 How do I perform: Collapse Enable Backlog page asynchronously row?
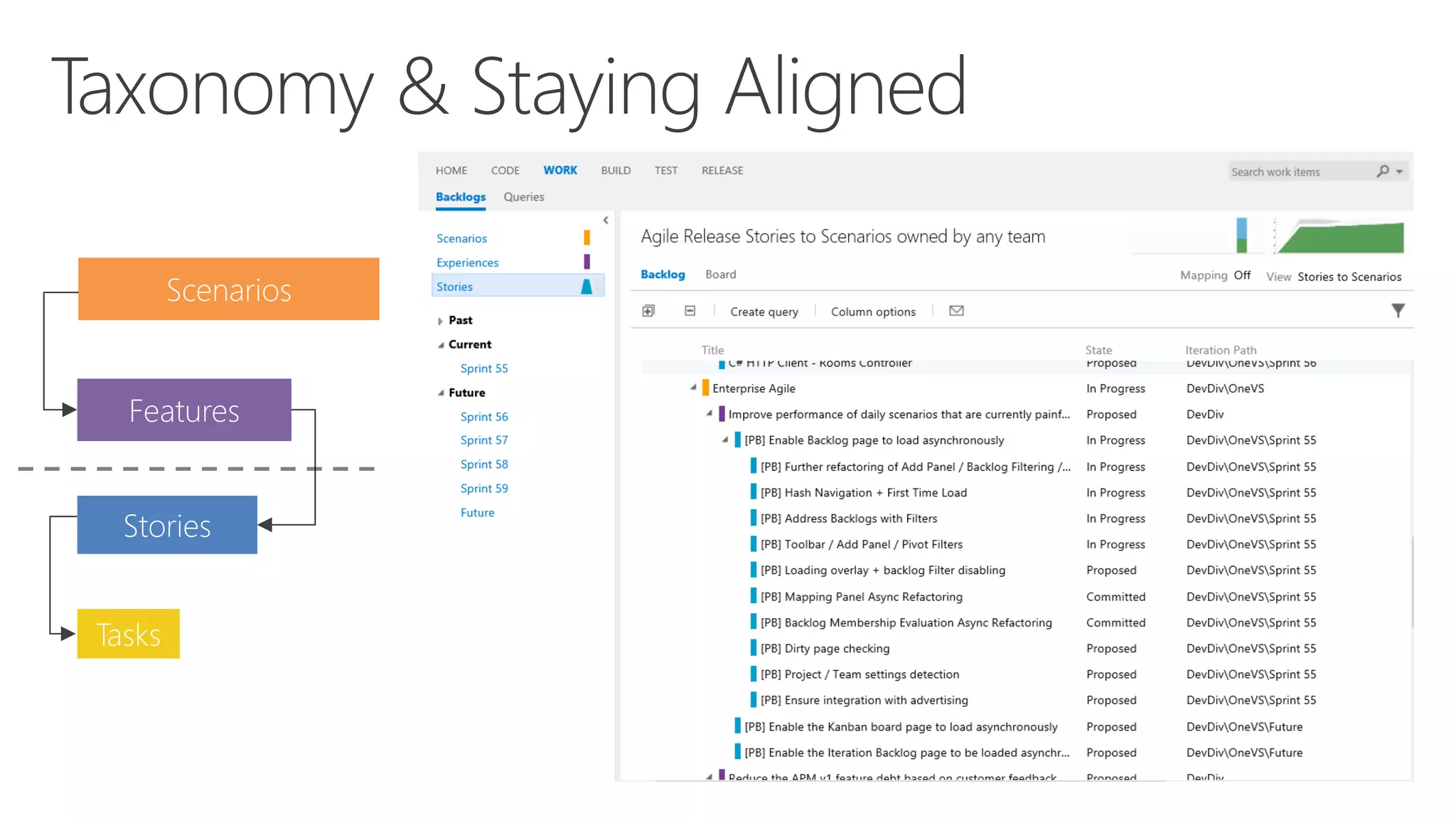click(725, 440)
